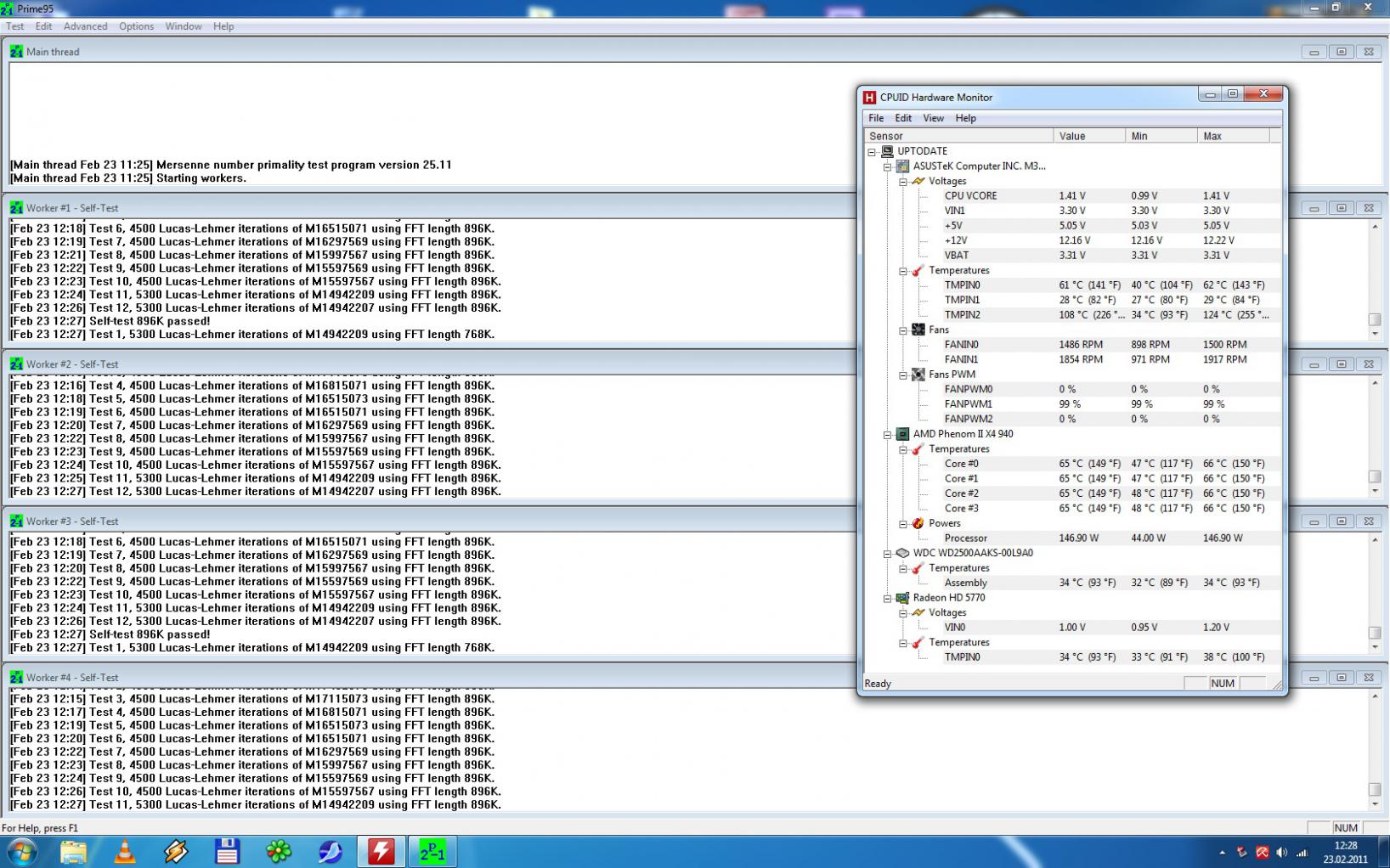The width and height of the screenshot is (1390, 868).
Task: Show hidden system tray icons
Action: point(1223,852)
